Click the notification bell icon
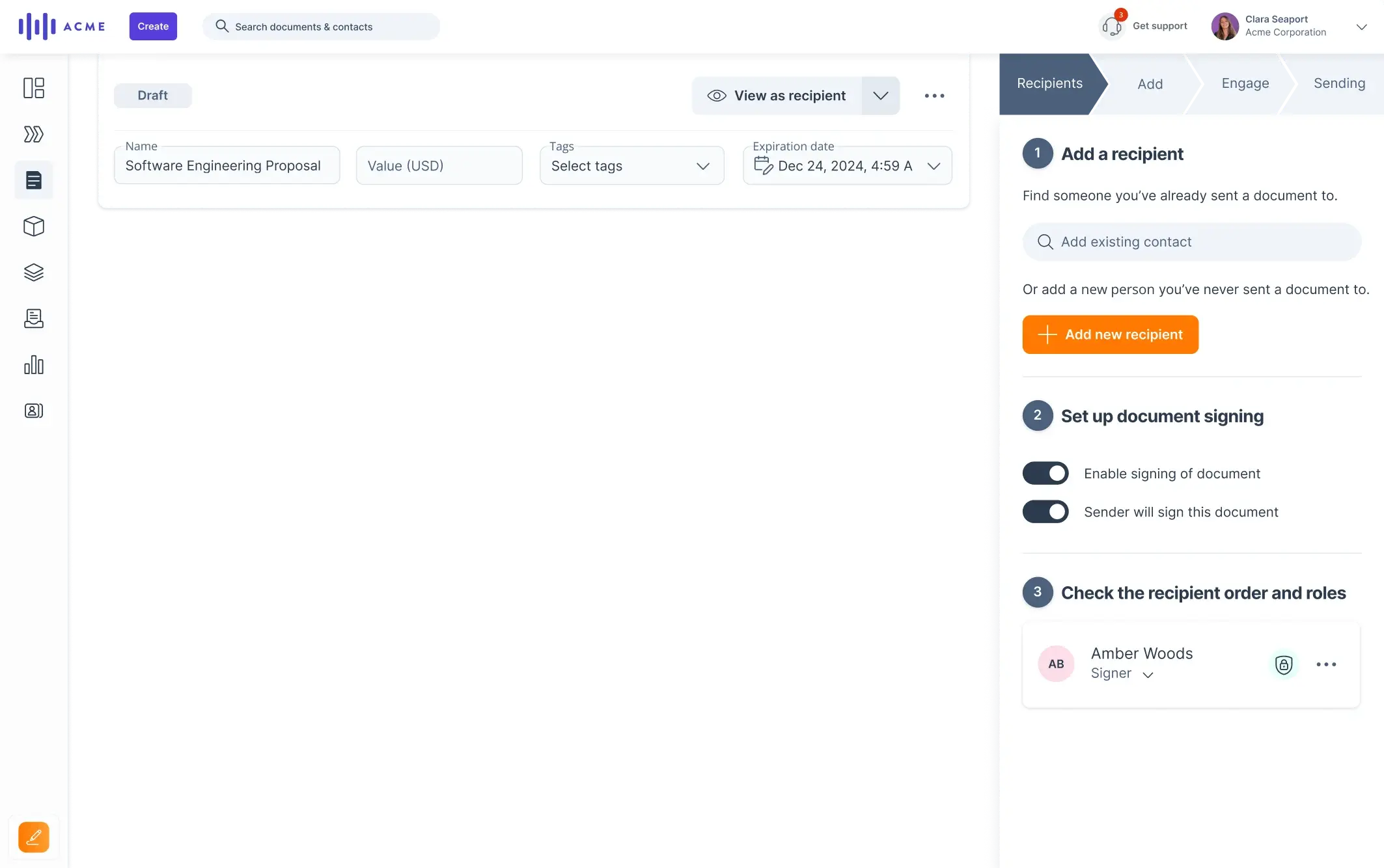Screen dimensions: 1384x868 click(1111, 26)
